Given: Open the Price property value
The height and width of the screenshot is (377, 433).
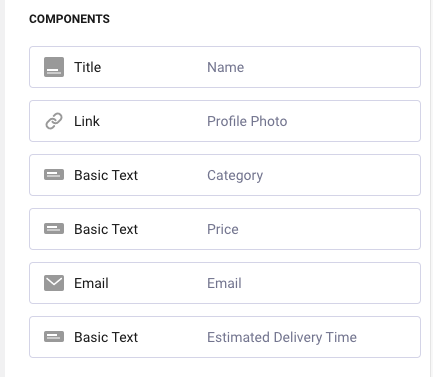Looking at the screenshot, I should 223,229.
